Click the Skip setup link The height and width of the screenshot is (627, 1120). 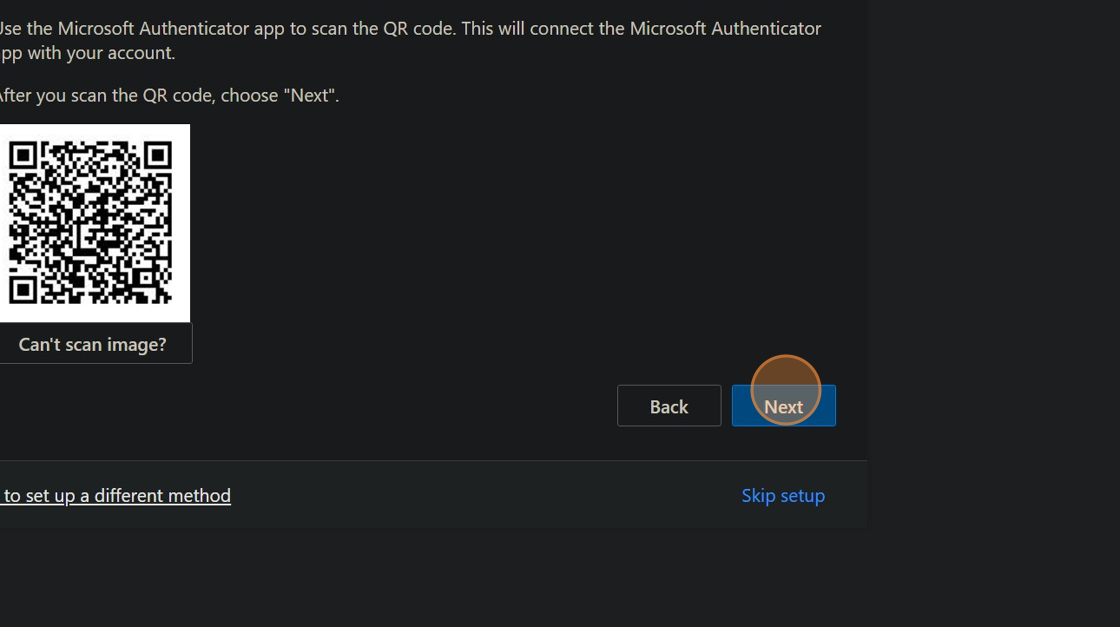tap(782, 495)
